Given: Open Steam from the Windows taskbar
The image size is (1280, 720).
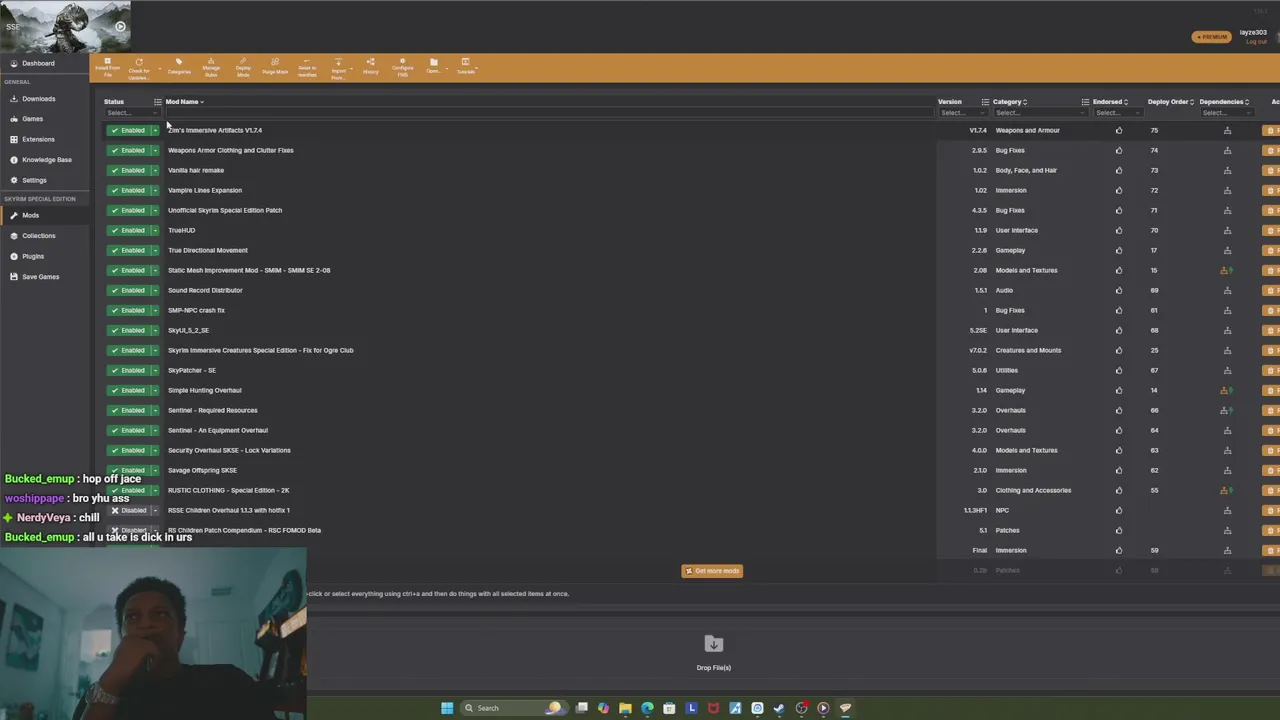Looking at the screenshot, I should [779, 708].
